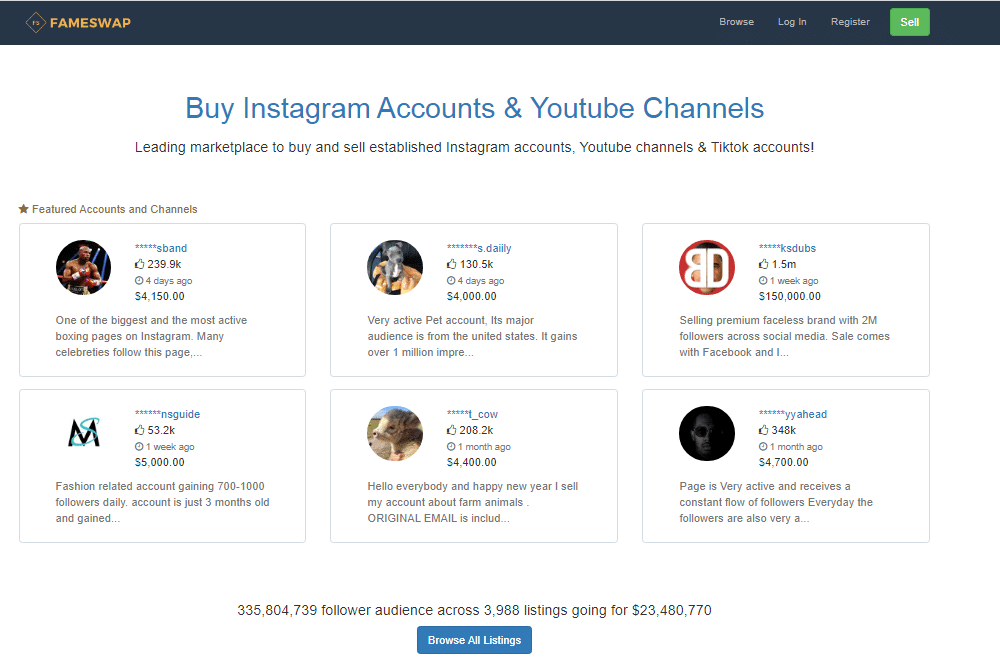1000x670 pixels.
Task: Click thumbs-up icon next to 348k
Action: coord(763,430)
